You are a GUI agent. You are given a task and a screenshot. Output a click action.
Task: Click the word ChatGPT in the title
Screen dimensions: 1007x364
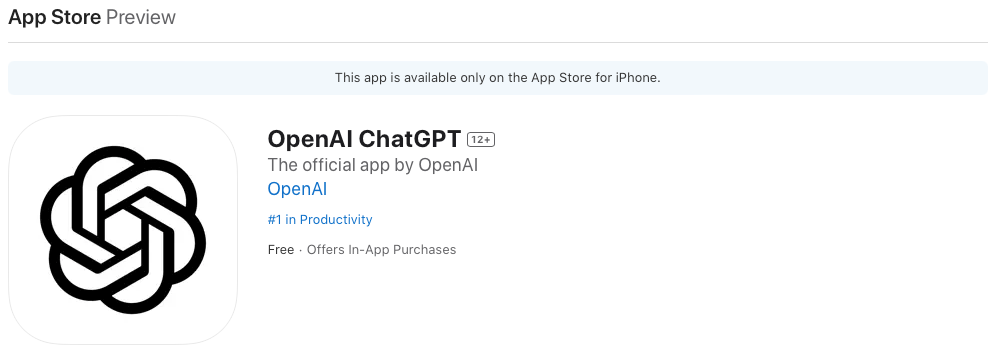(410, 139)
